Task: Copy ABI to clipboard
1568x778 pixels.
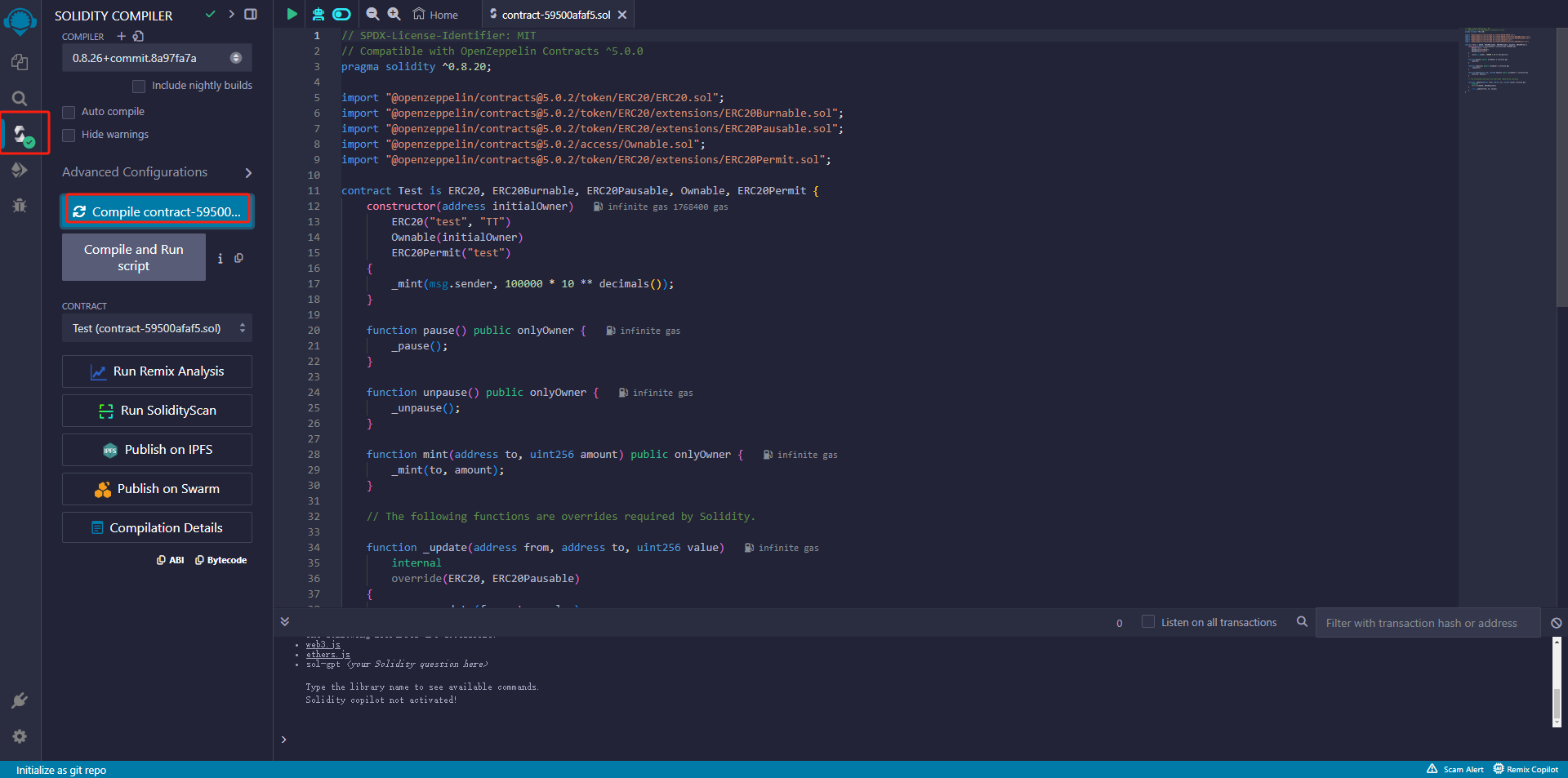Action: pyautogui.click(x=171, y=560)
